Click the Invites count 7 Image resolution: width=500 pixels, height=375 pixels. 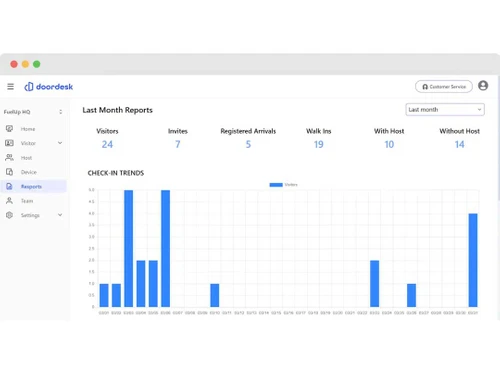click(x=178, y=144)
